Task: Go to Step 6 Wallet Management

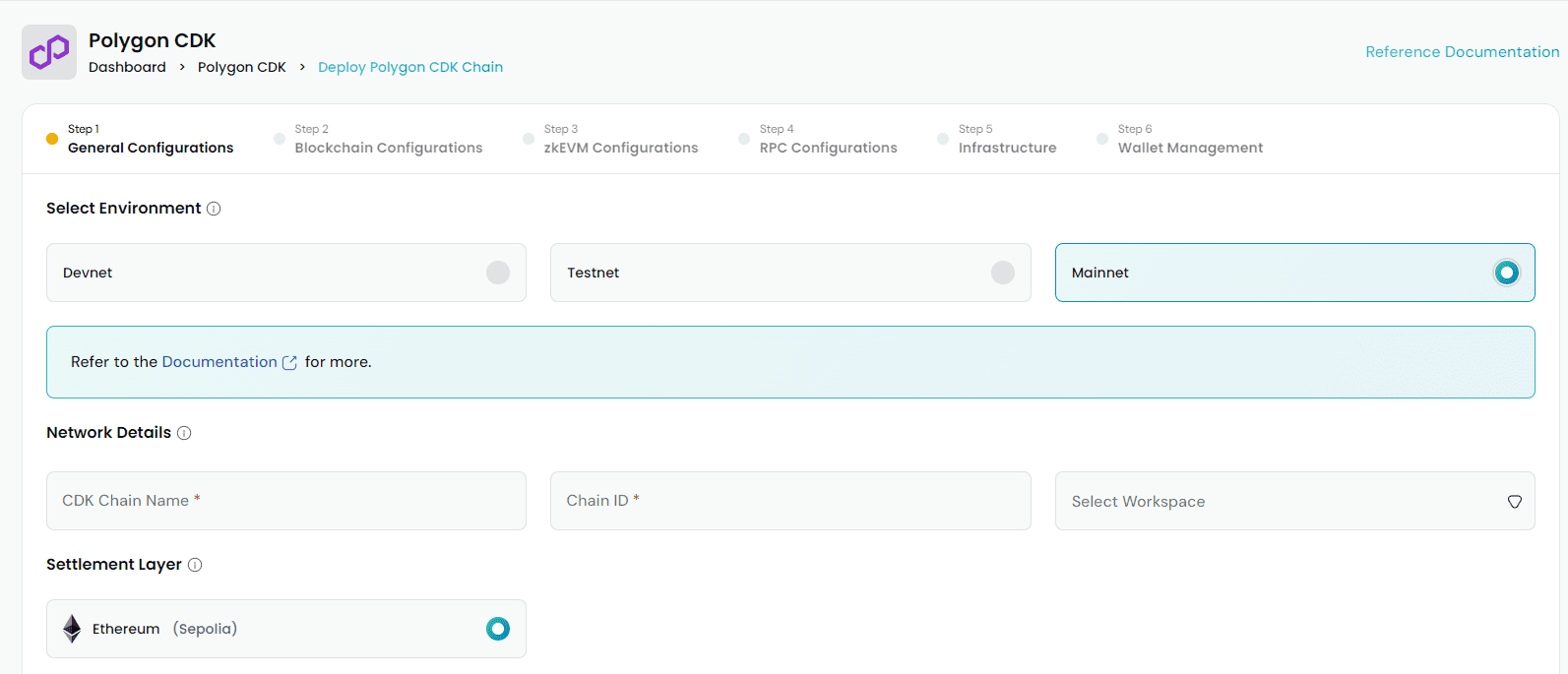Action: 1180,139
